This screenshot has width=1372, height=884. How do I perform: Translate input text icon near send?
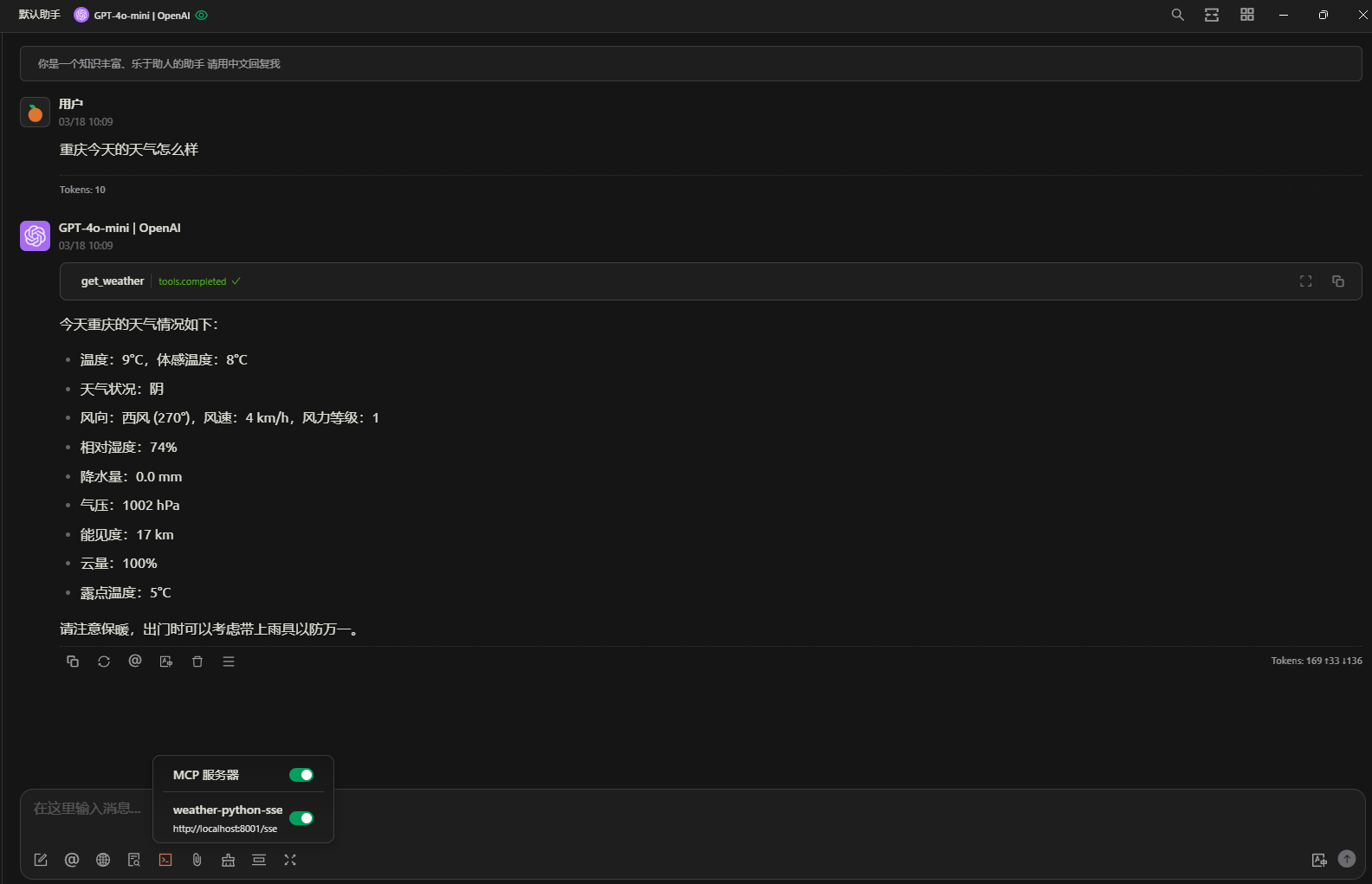click(x=1319, y=860)
